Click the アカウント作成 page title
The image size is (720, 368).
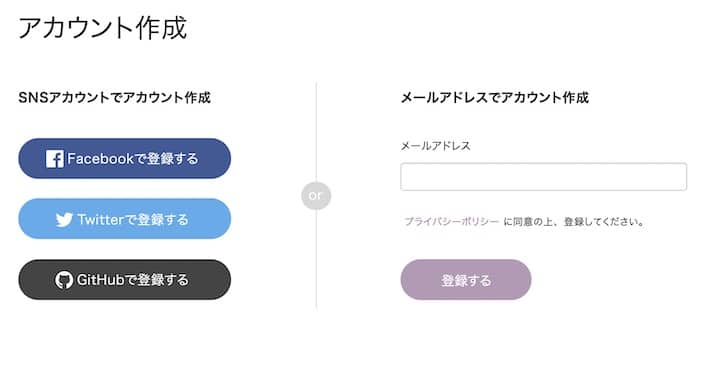(103, 28)
